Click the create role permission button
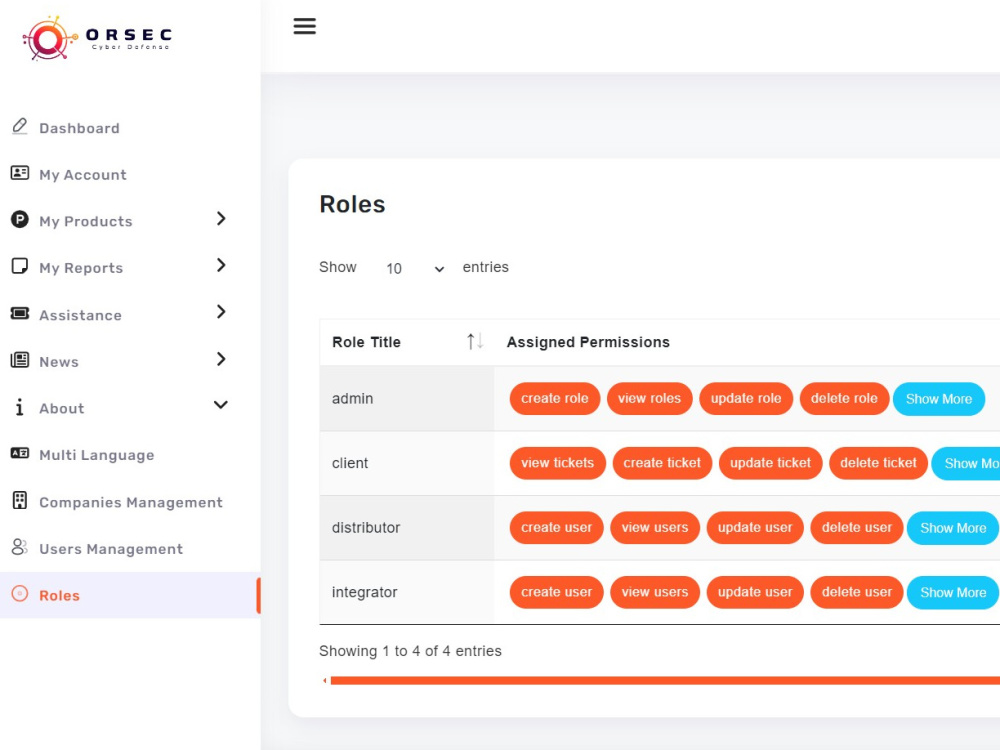The image size is (1000, 750). click(554, 398)
